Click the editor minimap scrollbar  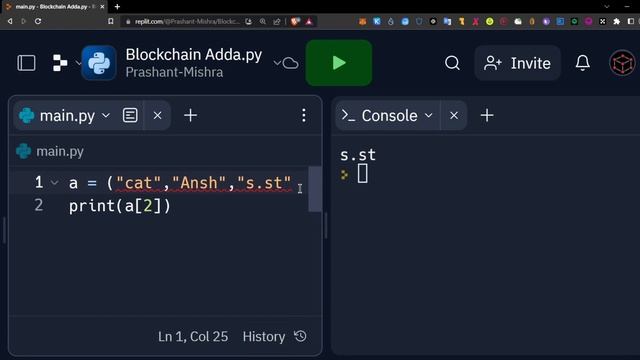(x=315, y=189)
